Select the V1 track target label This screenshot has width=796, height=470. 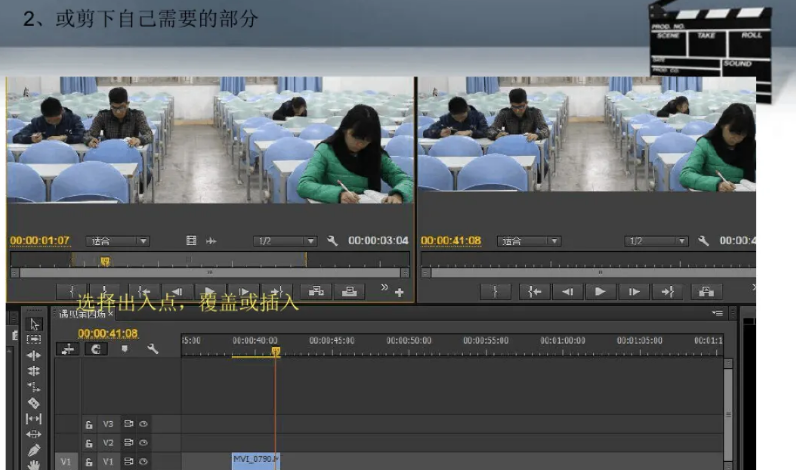tap(108, 461)
